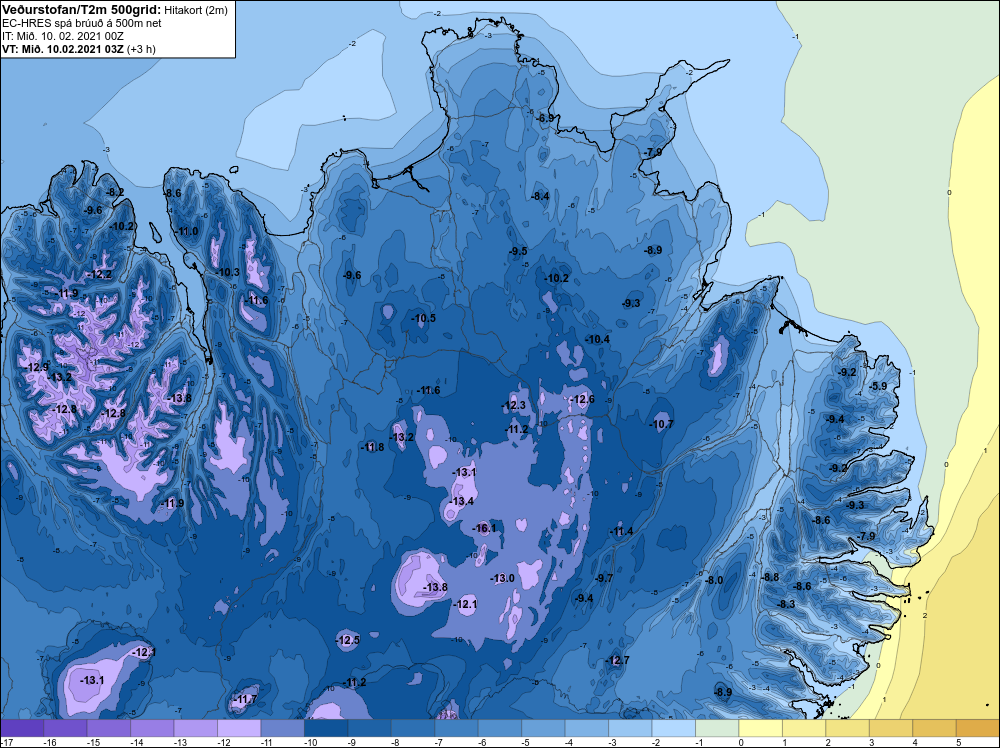This screenshot has height=748, width=1000.
Task: Click the darkest purple swatch between -17 and -16
Action: coord(22,728)
